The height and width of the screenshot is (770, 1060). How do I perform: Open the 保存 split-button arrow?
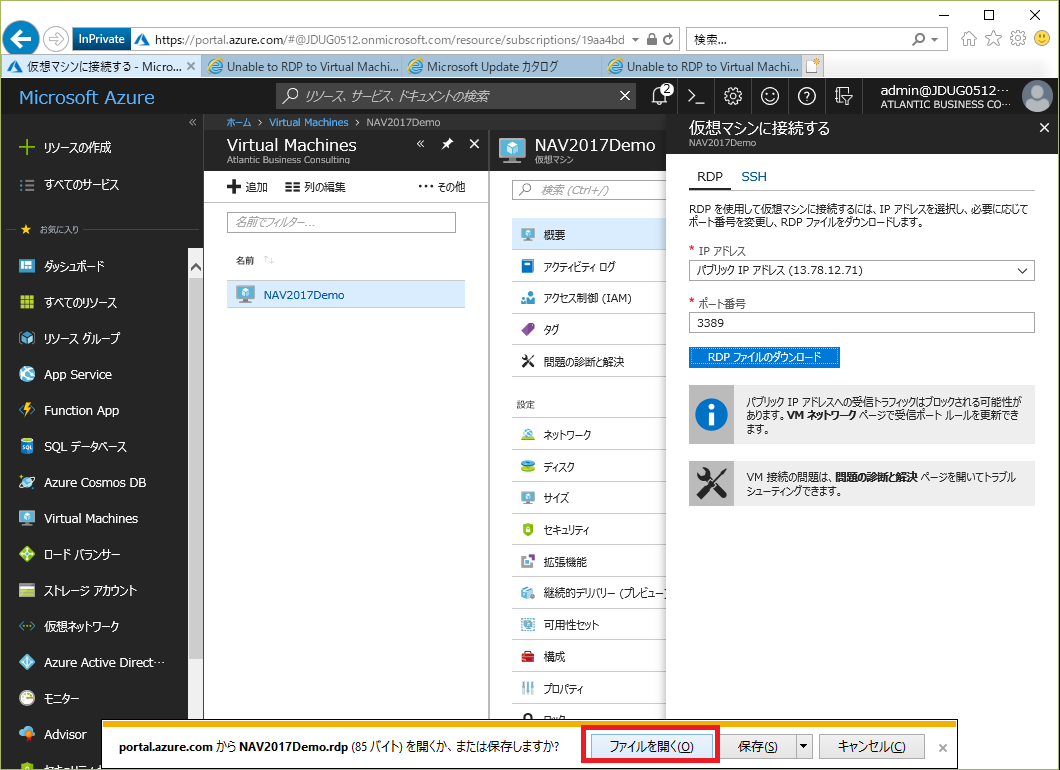tap(804, 746)
